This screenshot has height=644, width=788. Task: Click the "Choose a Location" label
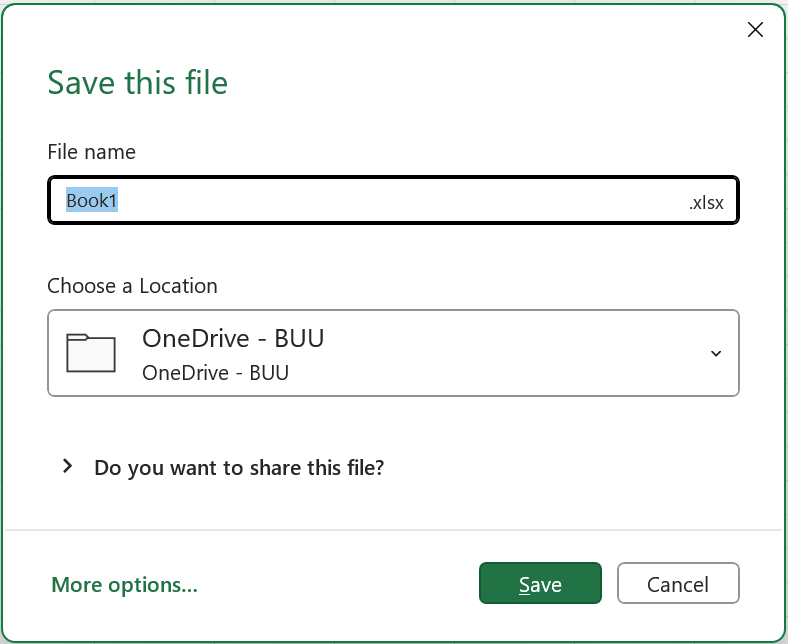[x=132, y=286]
